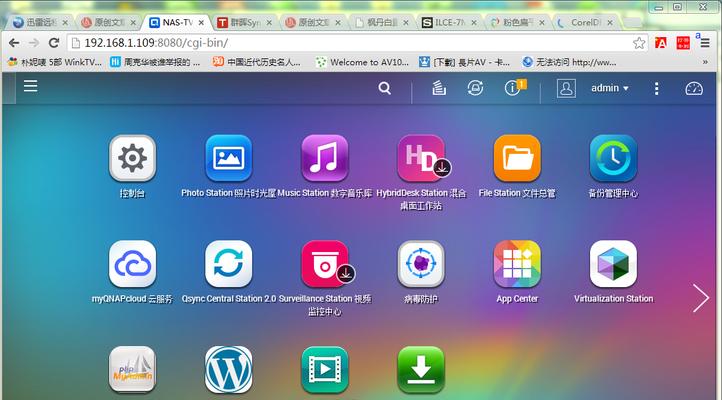722x400 pixels.
Task: Open the three-dot more options menu
Action: (x=657, y=88)
